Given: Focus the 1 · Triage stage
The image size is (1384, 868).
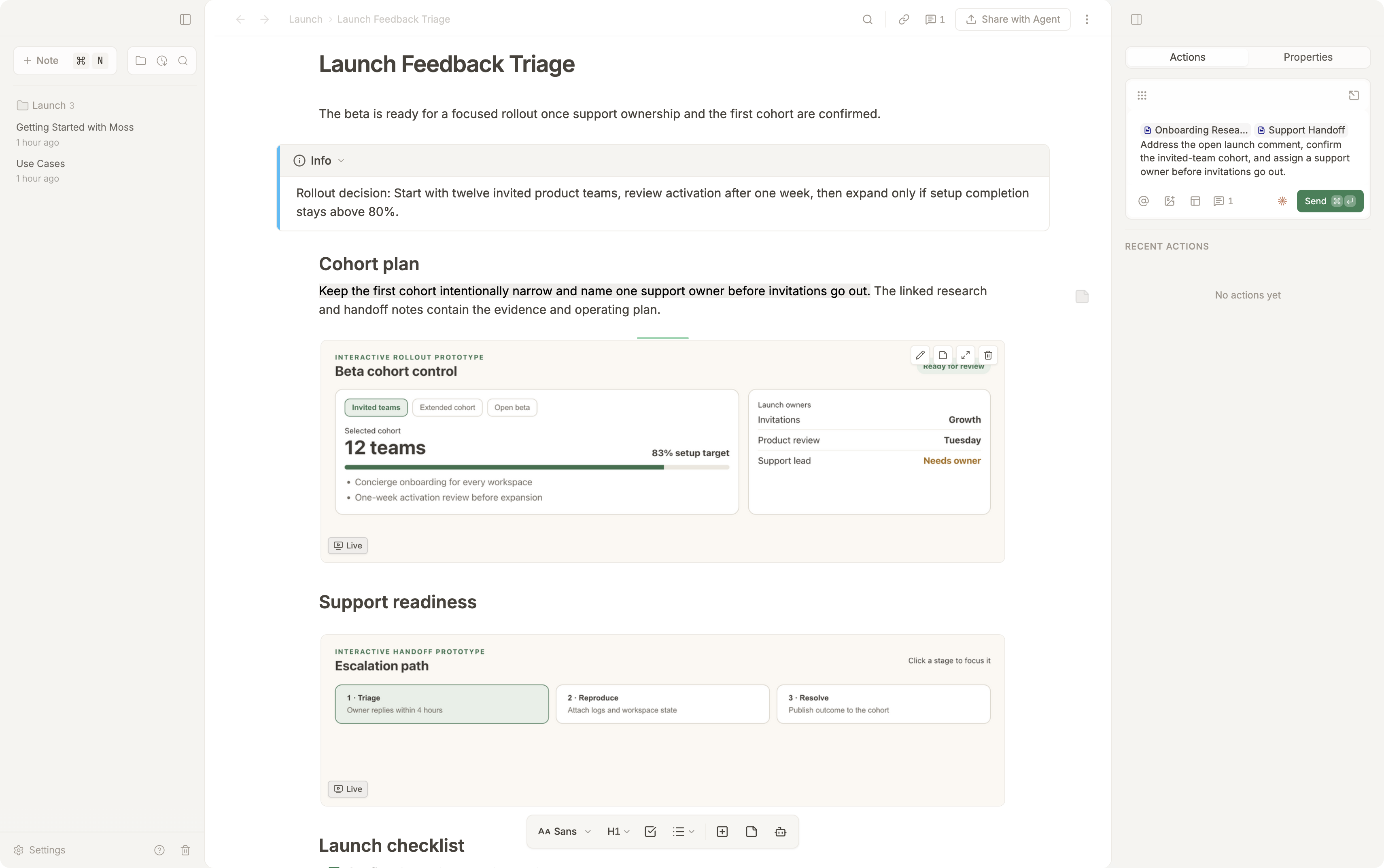Looking at the screenshot, I should [442, 704].
